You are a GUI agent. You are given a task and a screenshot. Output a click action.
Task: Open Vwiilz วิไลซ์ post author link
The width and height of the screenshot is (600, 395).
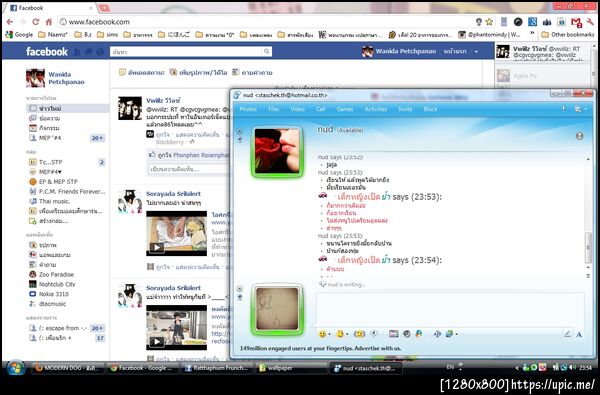click(163, 100)
